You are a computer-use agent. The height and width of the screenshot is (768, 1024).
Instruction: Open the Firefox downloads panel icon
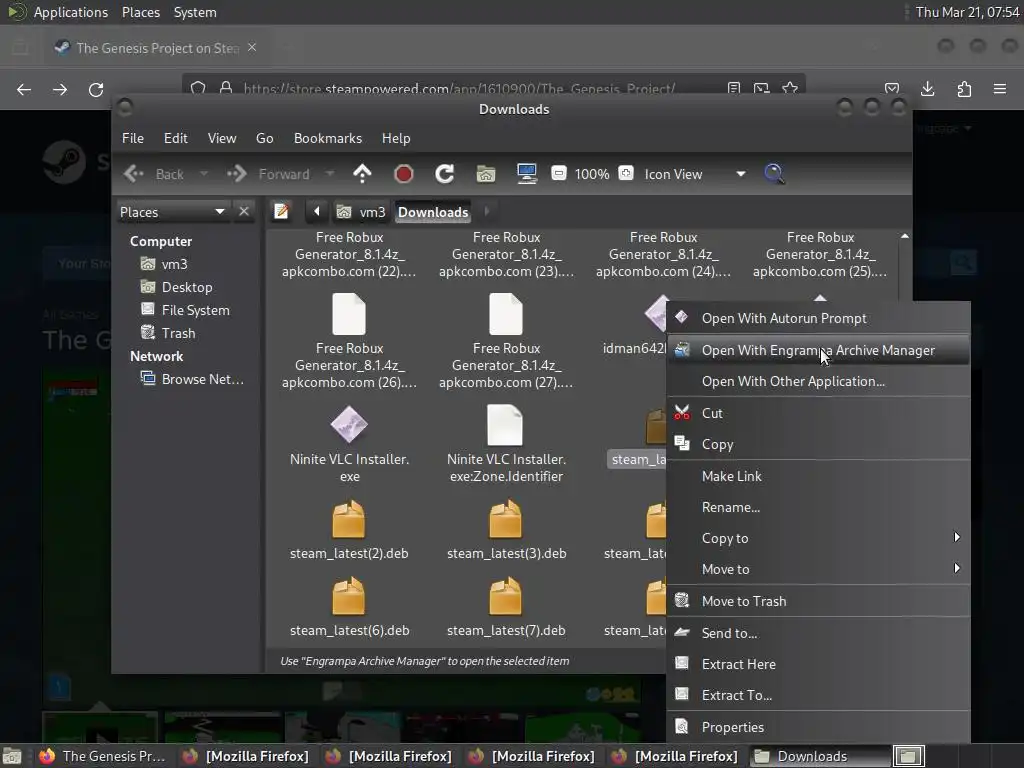(x=927, y=89)
